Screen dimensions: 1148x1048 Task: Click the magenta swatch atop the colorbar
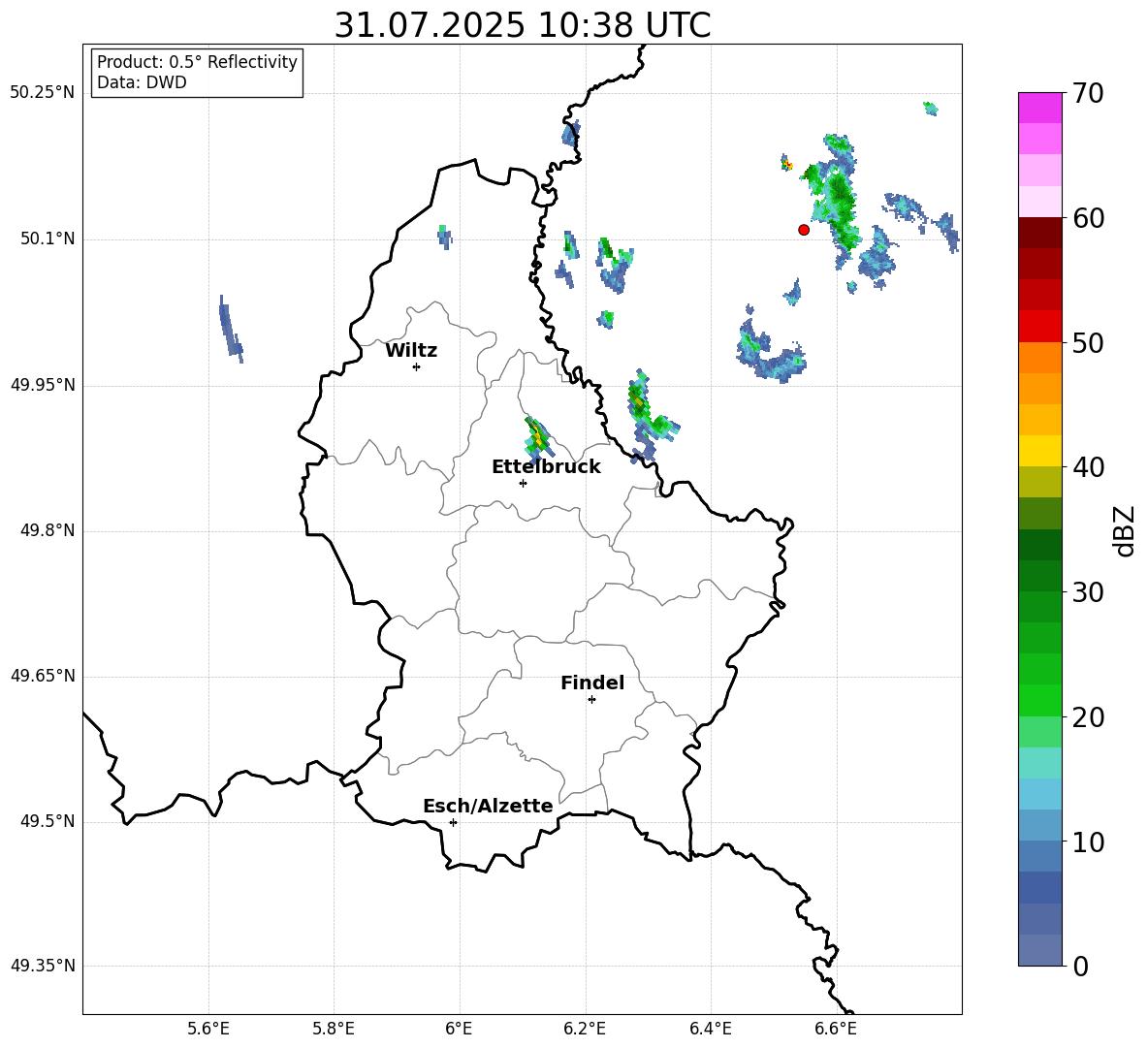point(1039,108)
